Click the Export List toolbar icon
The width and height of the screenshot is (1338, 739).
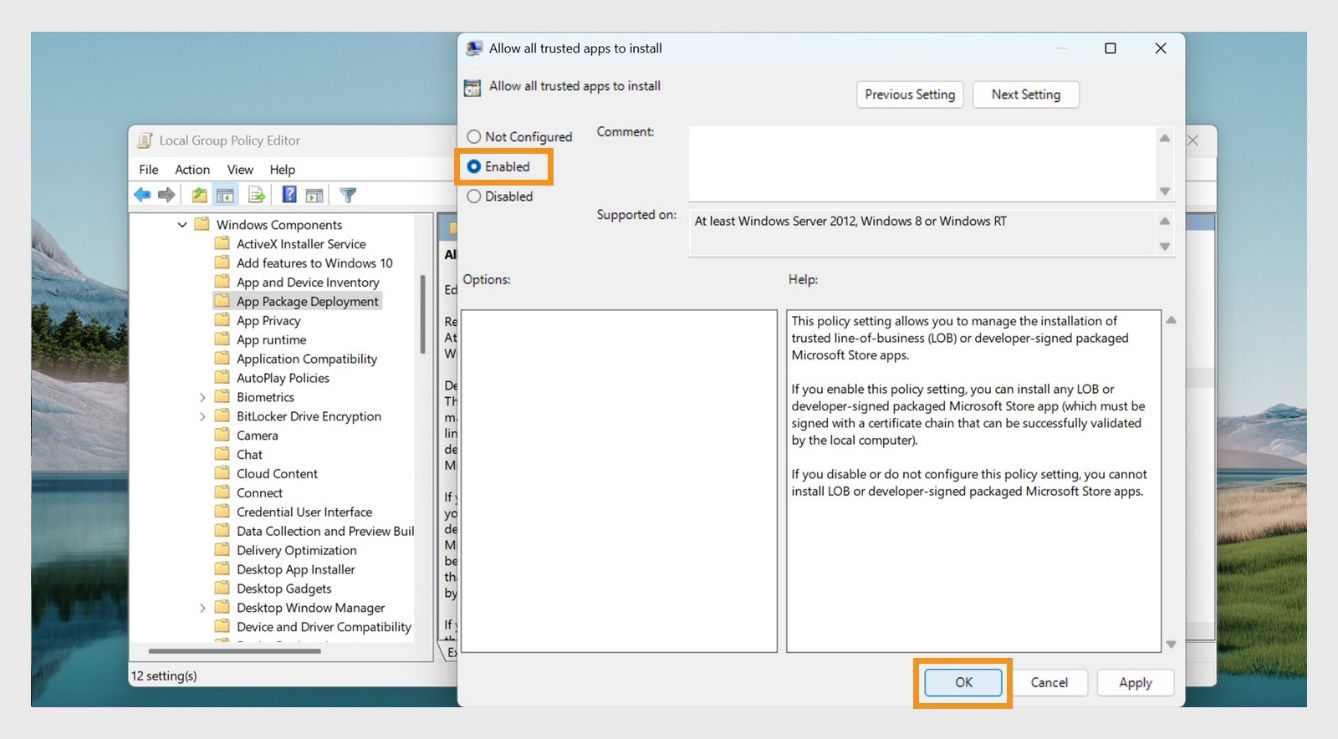(x=257, y=195)
